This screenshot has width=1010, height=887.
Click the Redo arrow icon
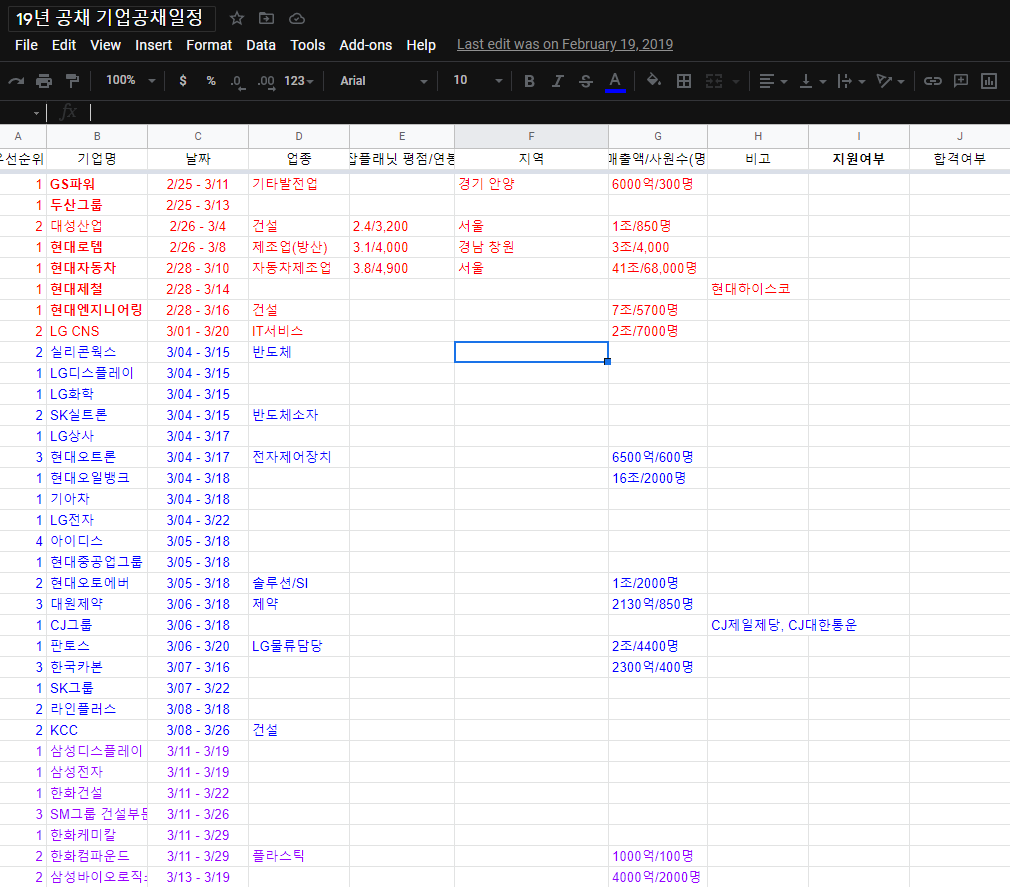[16, 81]
